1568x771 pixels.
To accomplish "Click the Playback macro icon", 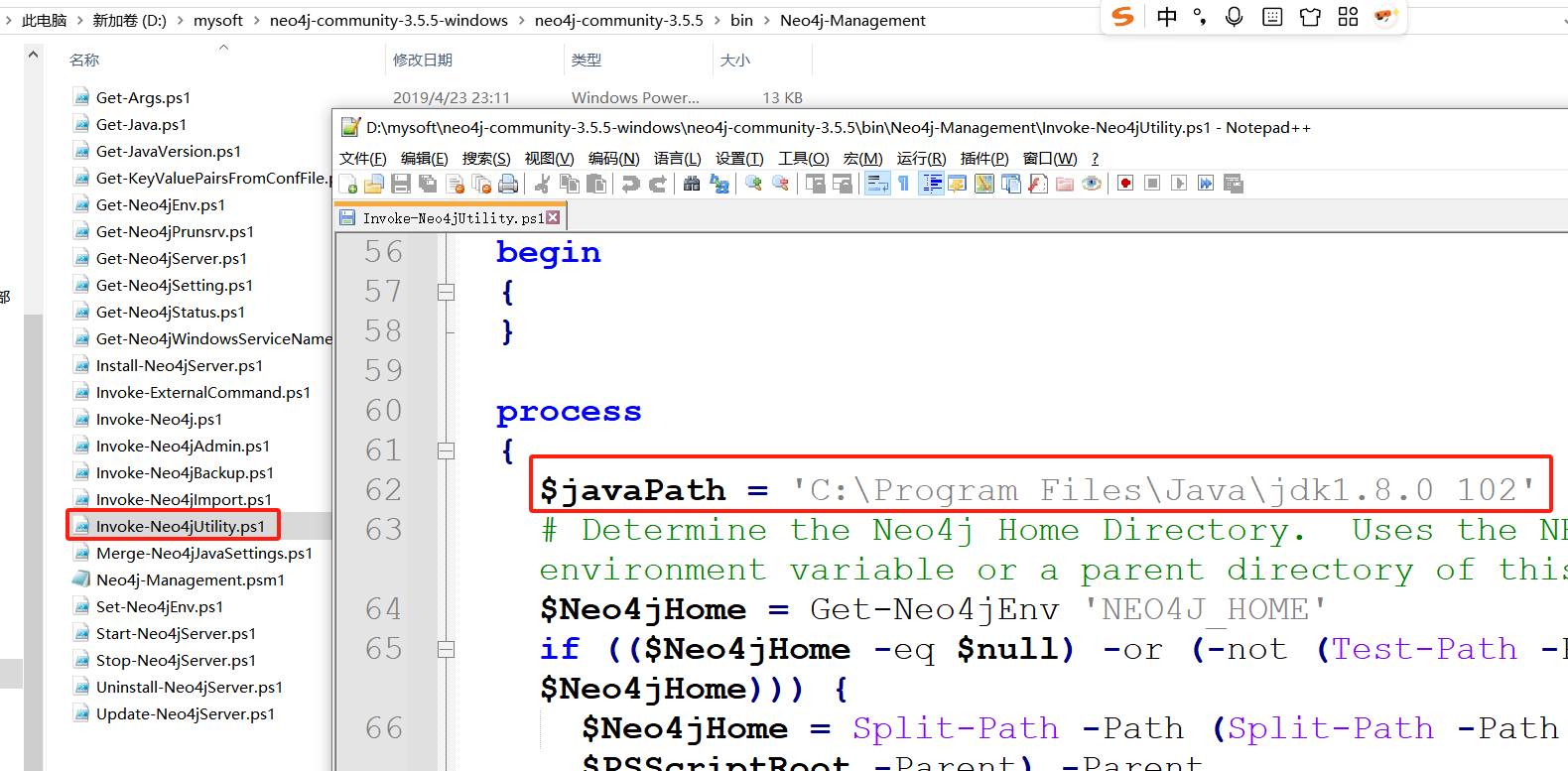I will click(1179, 184).
